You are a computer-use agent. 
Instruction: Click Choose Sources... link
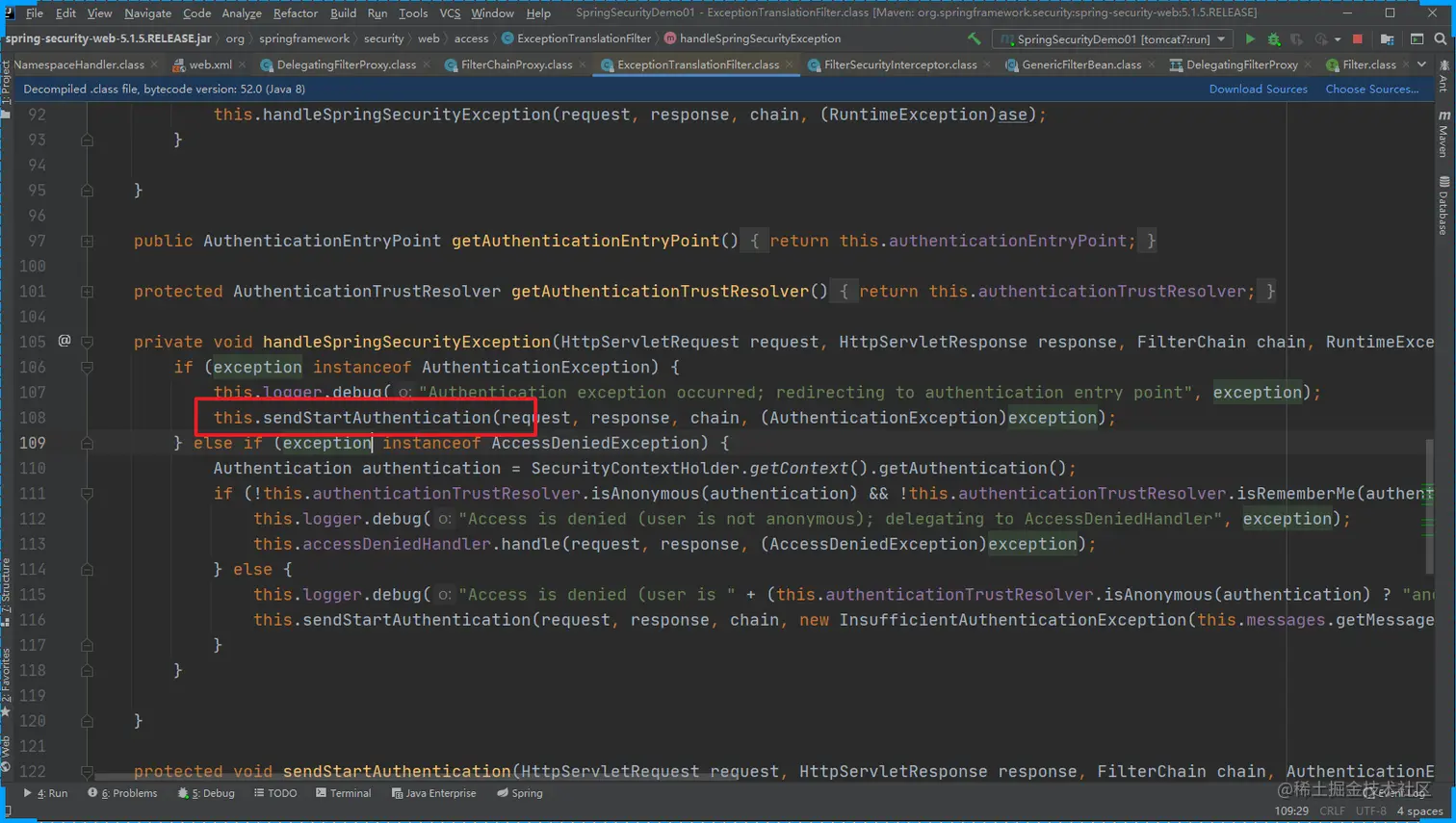click(1372, 89)
